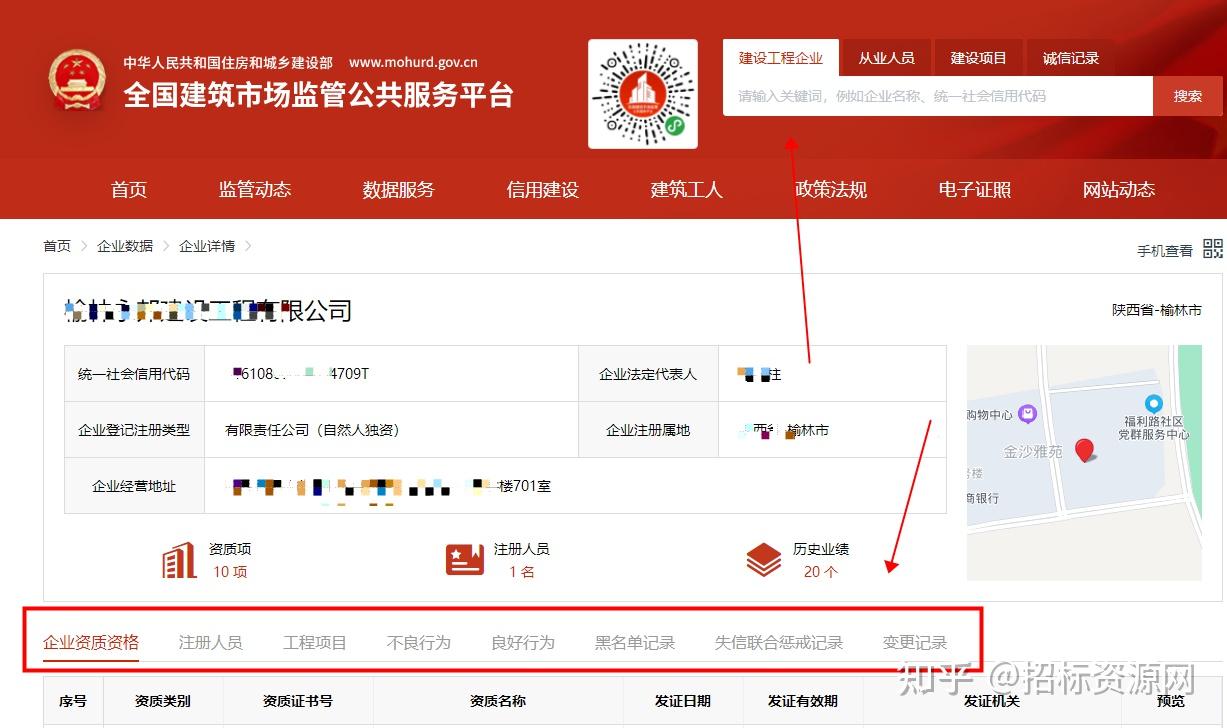Click the 全国建筑市场监管公共服务平台 title
The width and height of the screenshot is (1227, 728).
coord(319,95)
